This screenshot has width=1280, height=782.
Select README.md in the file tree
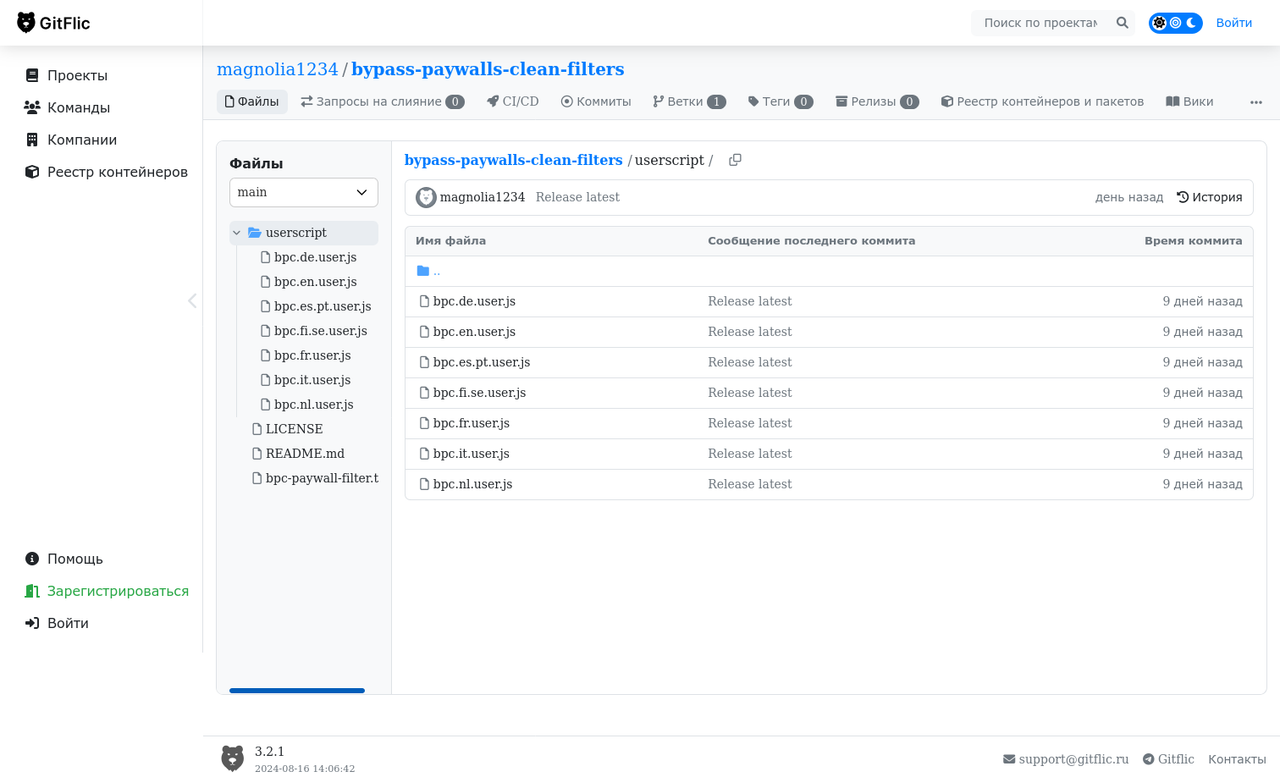click(298, 453)
